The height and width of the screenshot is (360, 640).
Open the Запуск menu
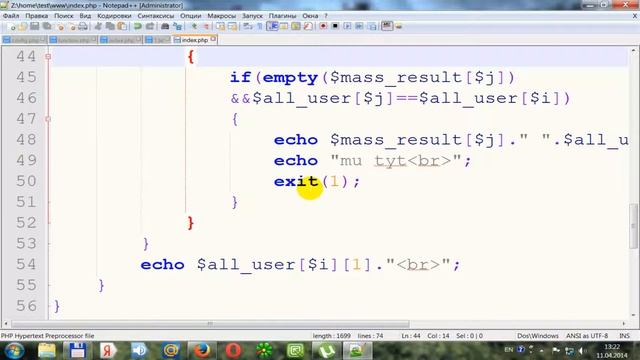pyautogui.click(x=252, y=16)
